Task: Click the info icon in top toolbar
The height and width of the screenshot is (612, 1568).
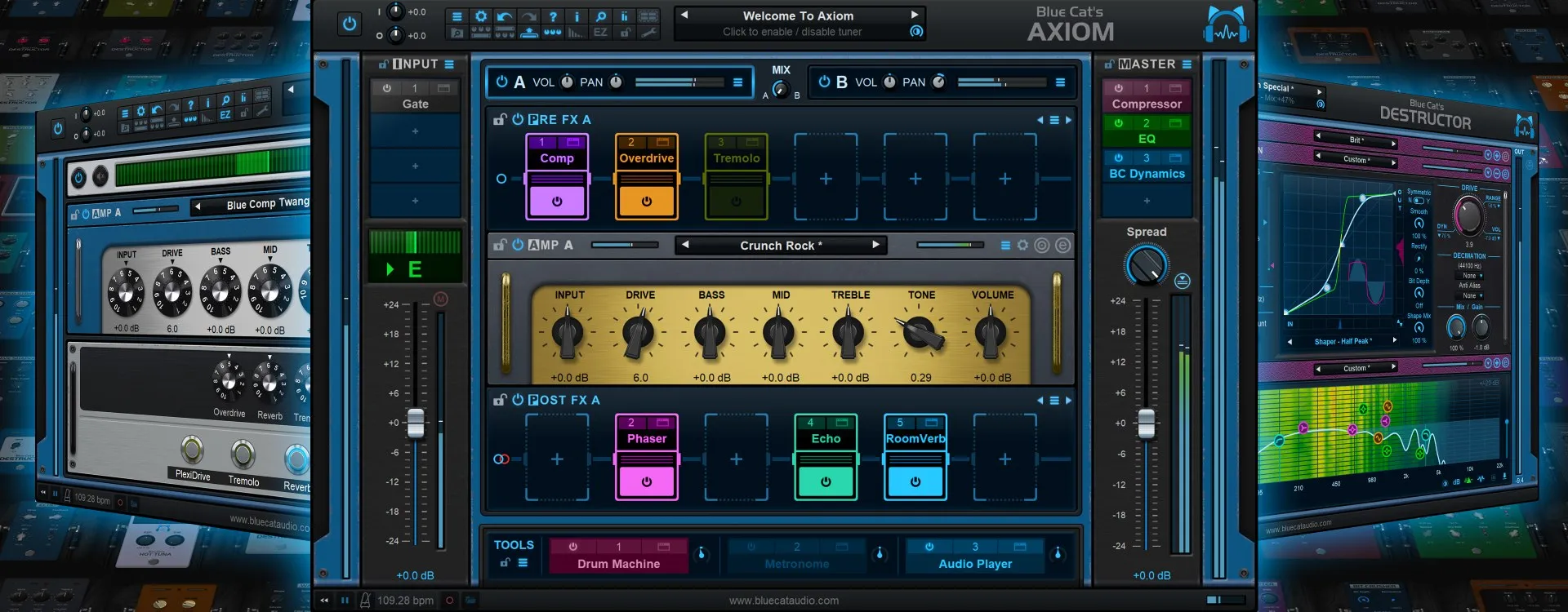Action: tap(577, 16)
